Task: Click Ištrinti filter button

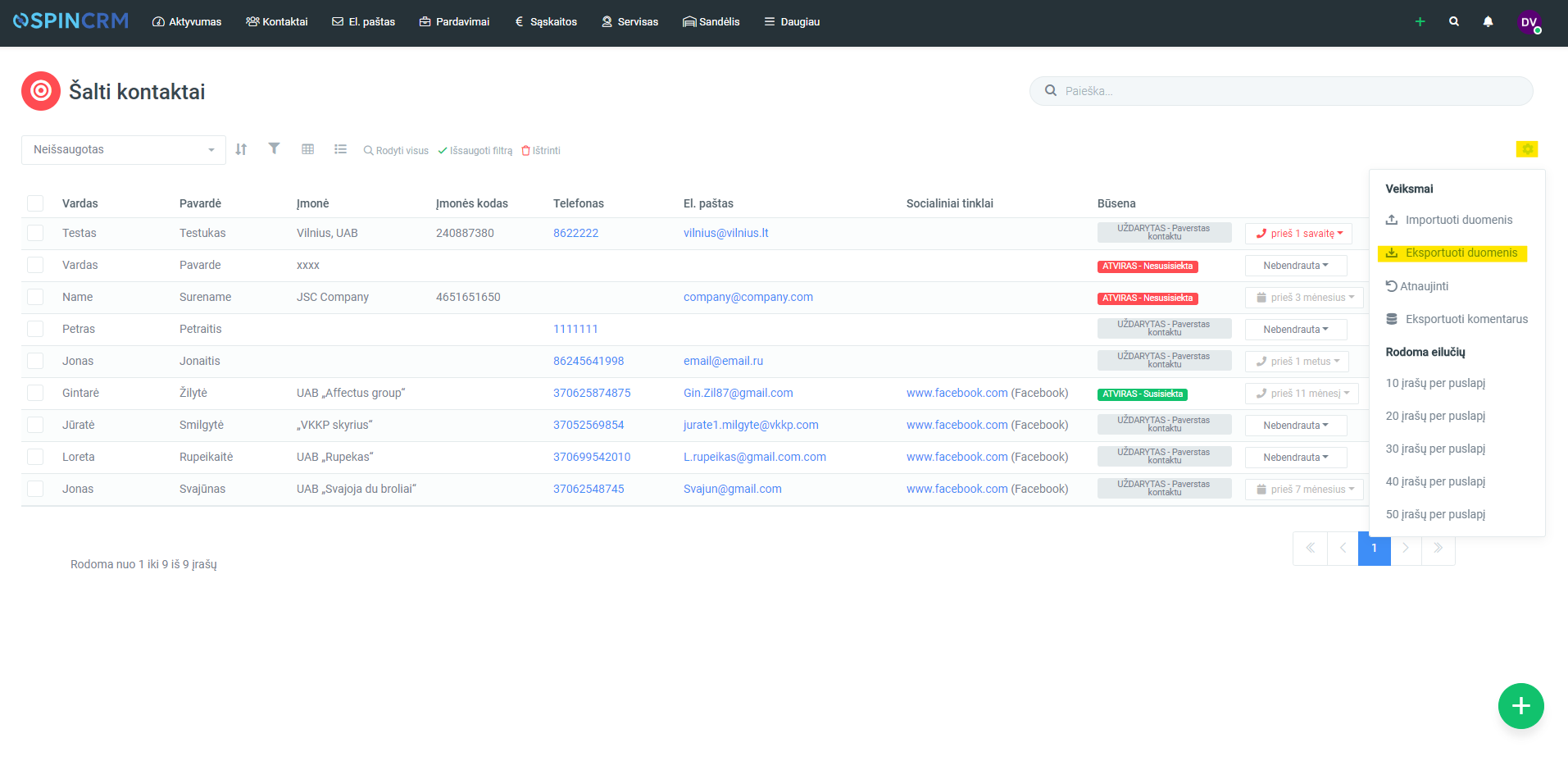Action: [x=541, y=151]
